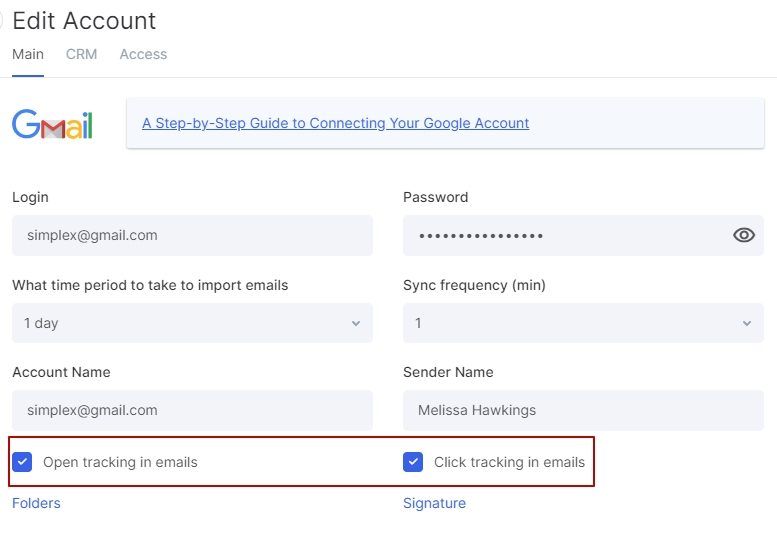Open the Signature link
777x556 pixels.
(x=434, y=503)
